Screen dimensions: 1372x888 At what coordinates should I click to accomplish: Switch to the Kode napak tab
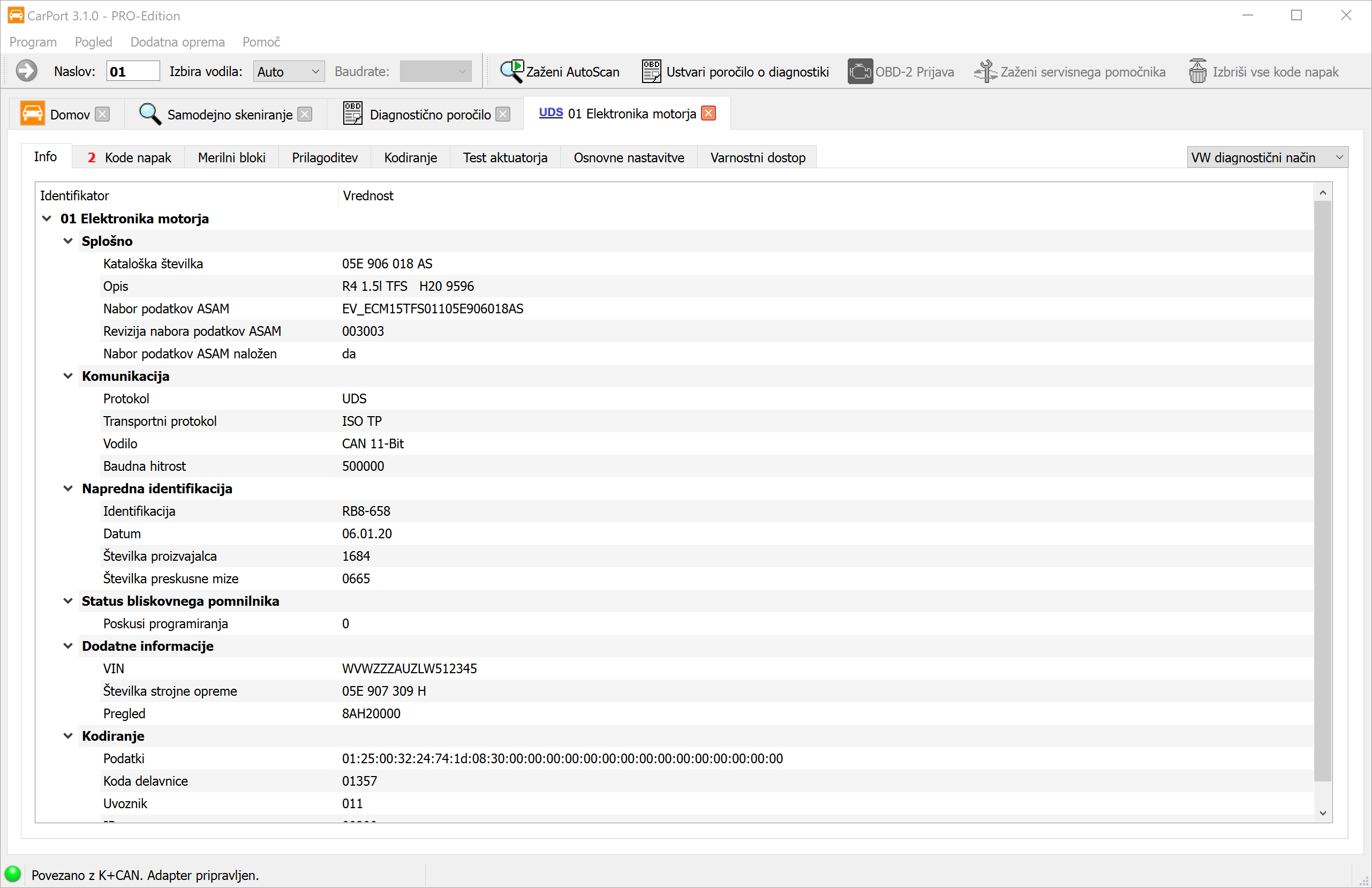tap(129, 157)
